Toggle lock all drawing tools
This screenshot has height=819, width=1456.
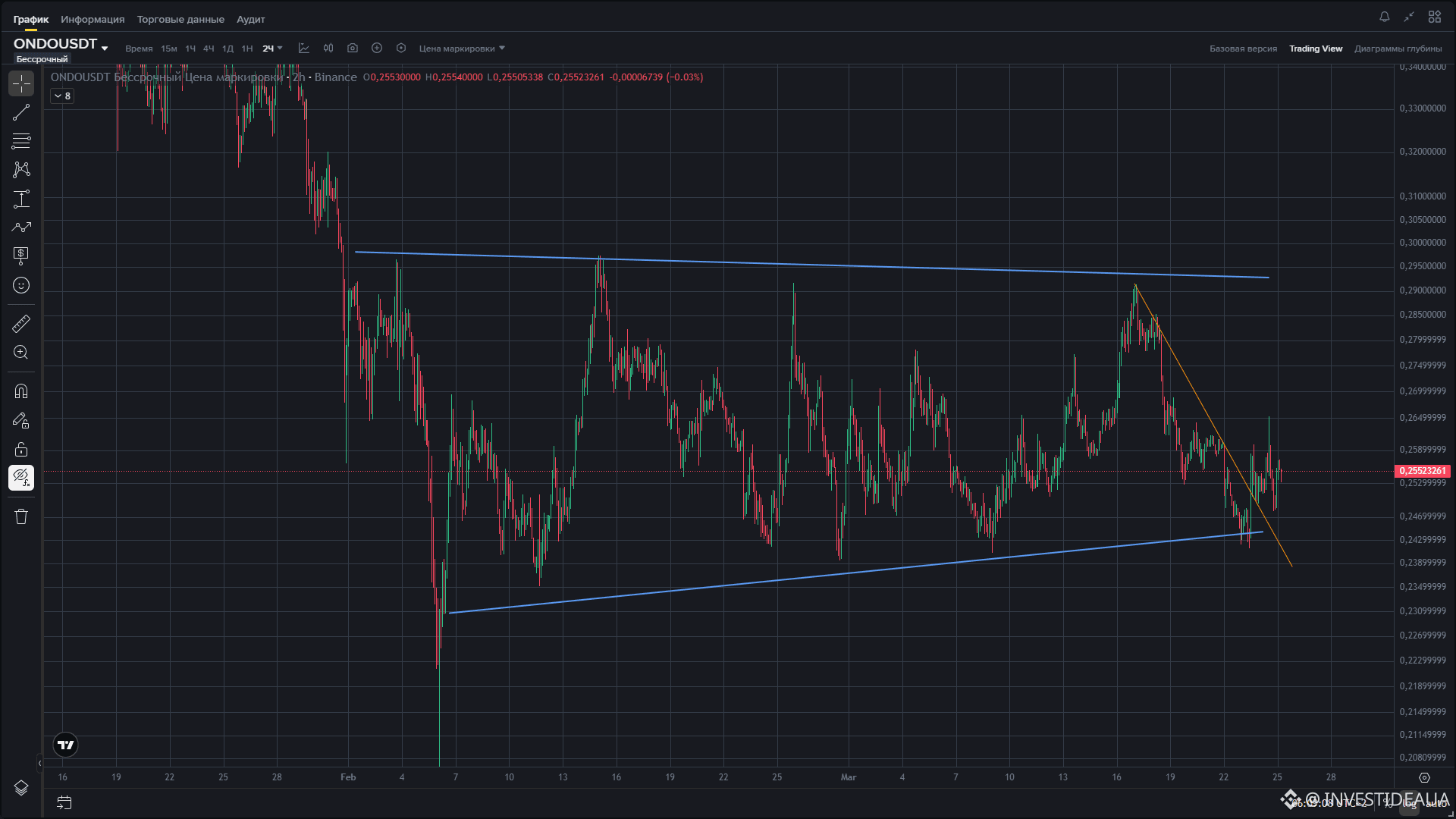(x=21, y=449)
